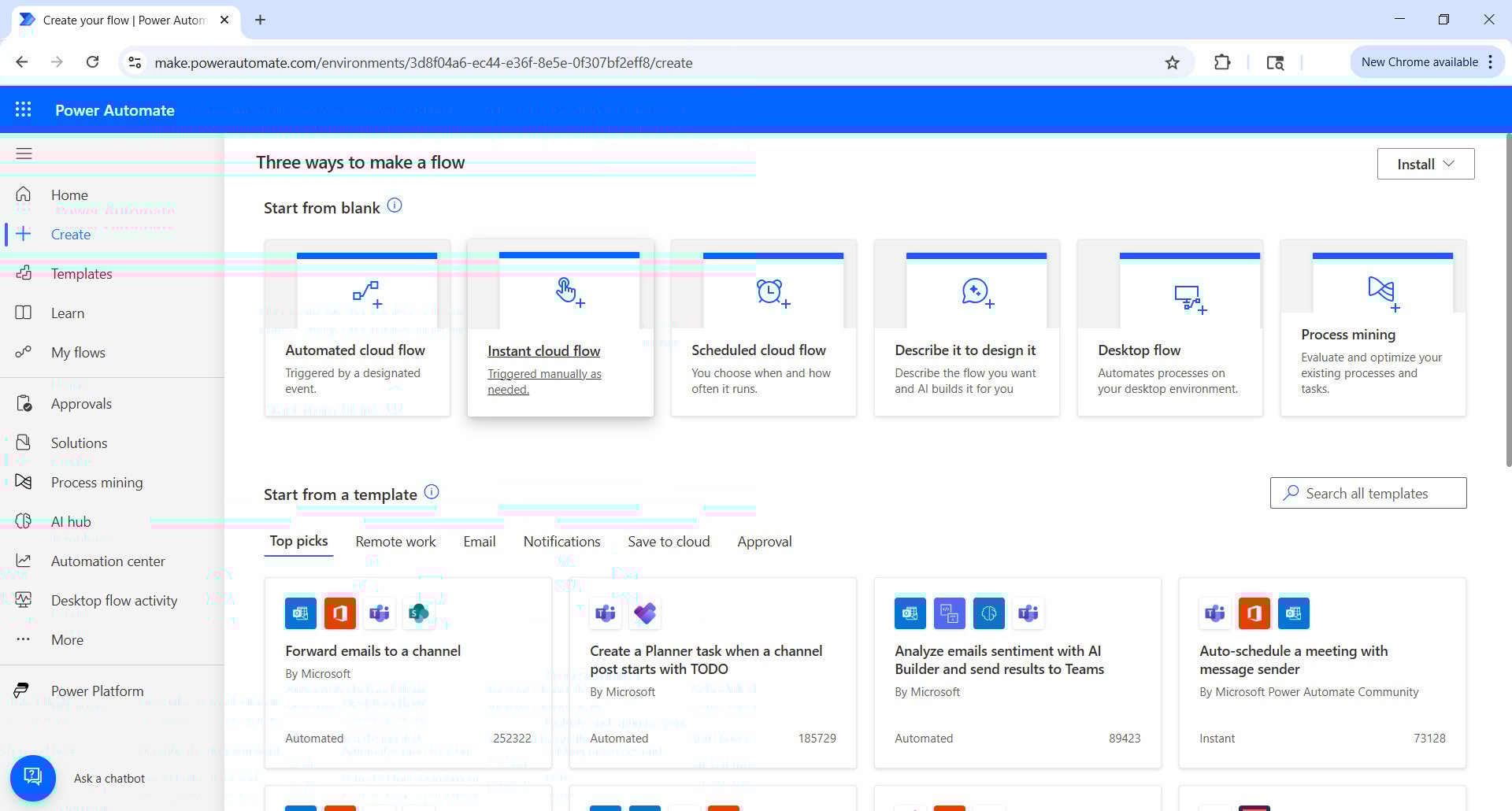Click the Approvals icon in sidebar

24,403
